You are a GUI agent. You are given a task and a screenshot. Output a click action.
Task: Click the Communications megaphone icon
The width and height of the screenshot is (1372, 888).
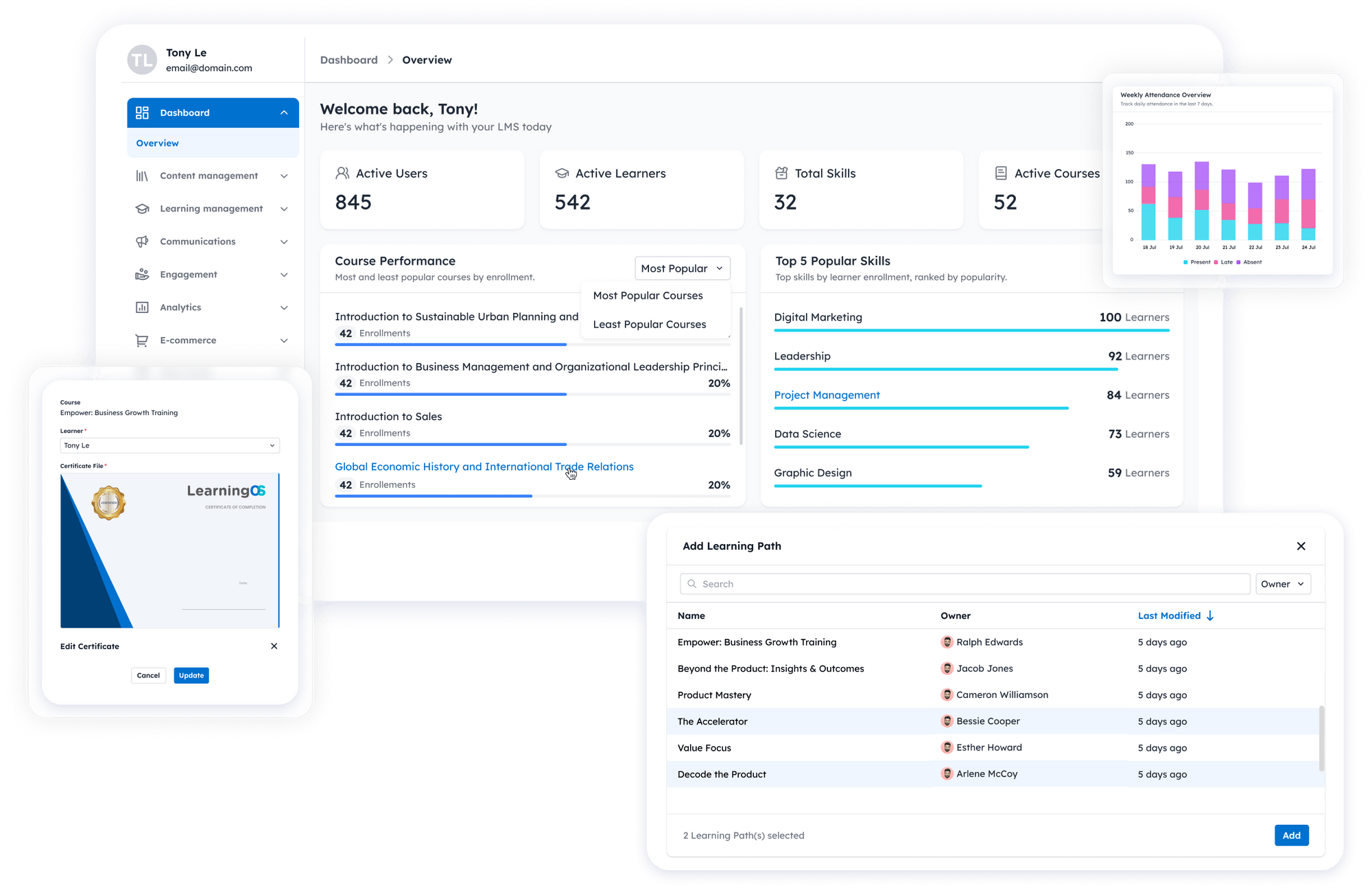coord(142,242)
